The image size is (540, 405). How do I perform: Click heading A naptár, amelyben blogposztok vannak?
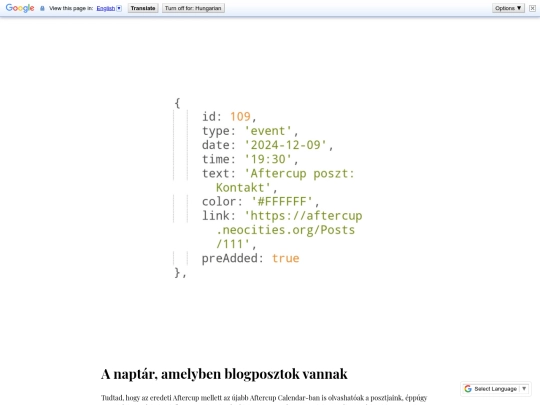point(224,374)
